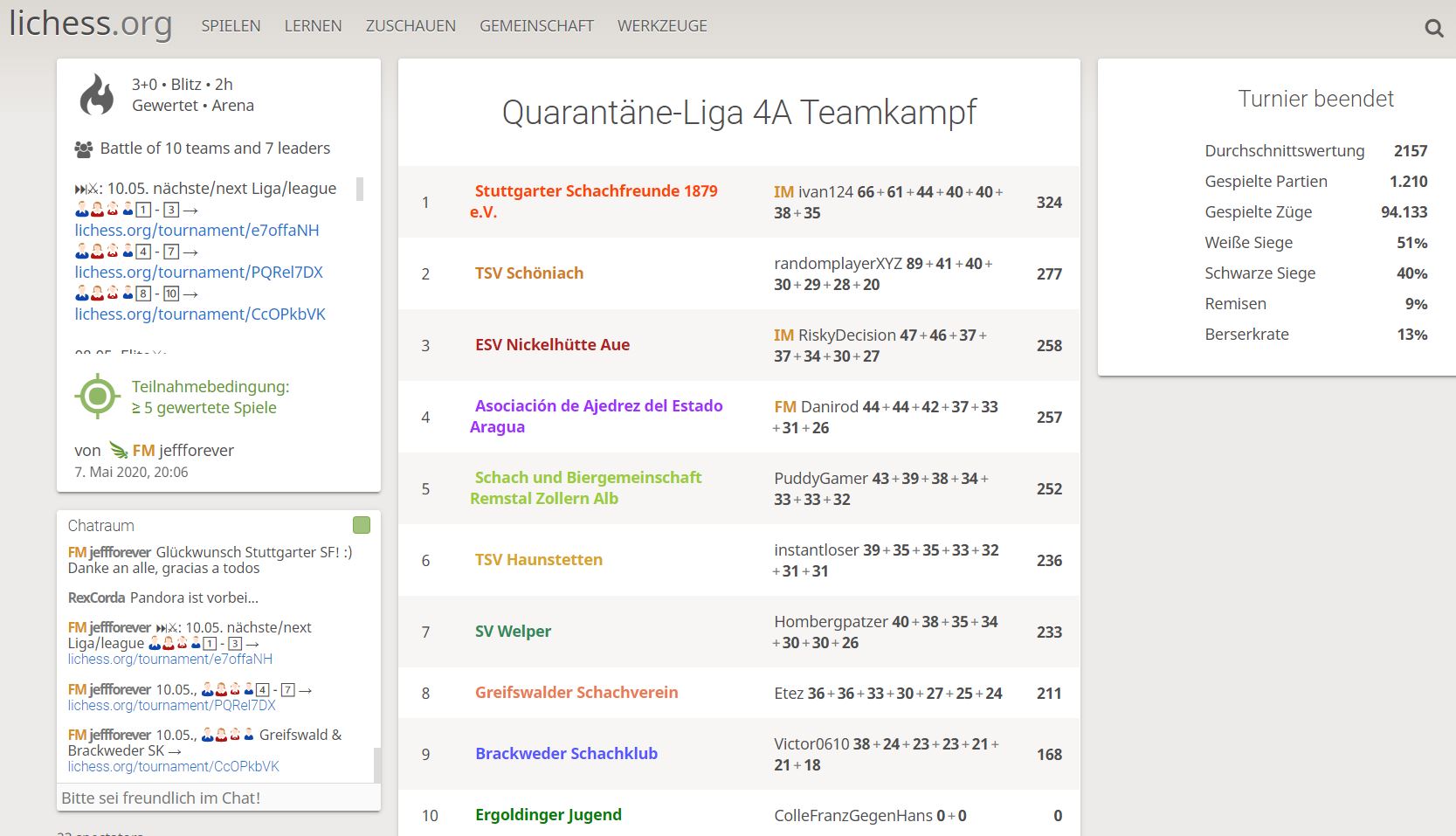This screenshot has width=1456, height=836.
Task: Open team ESV Nickelhütte Aue
Action: click(552, 345)
